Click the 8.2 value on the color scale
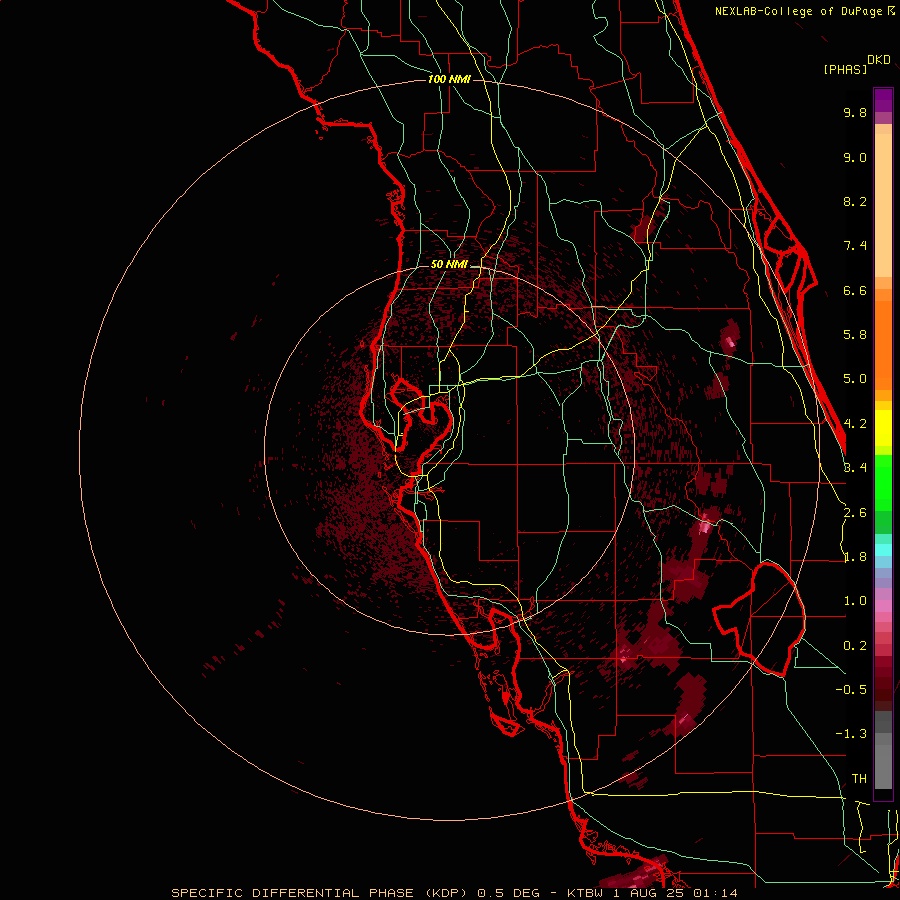 (855, 201)
